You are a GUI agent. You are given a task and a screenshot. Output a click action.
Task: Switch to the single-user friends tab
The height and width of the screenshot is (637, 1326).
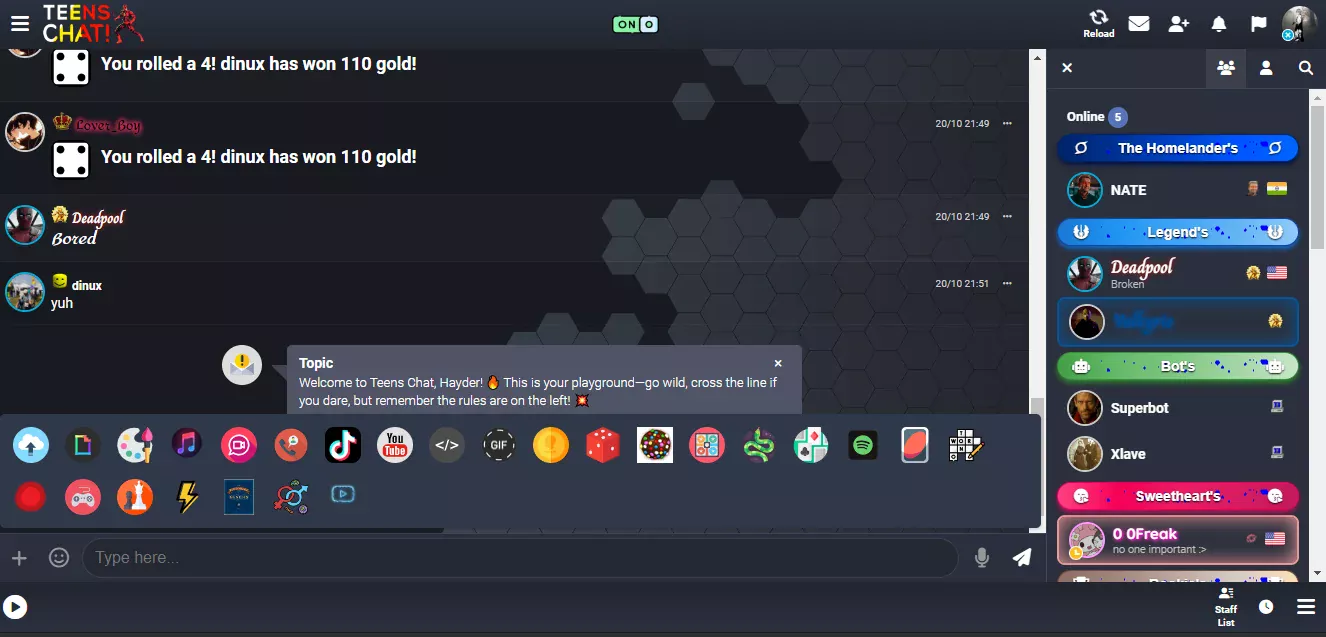tap(1266, 68)
